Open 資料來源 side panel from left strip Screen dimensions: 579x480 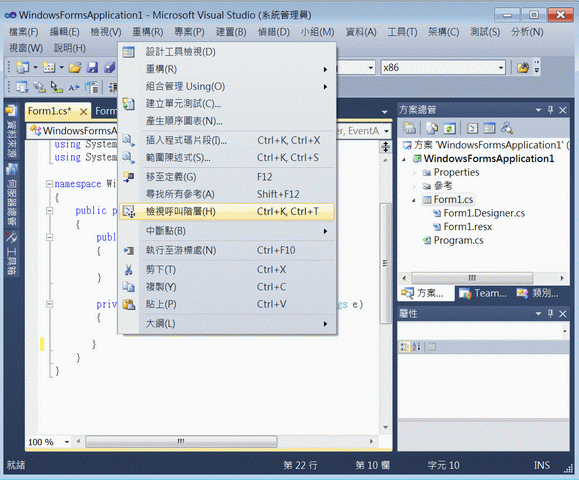(x=11, y=132)
